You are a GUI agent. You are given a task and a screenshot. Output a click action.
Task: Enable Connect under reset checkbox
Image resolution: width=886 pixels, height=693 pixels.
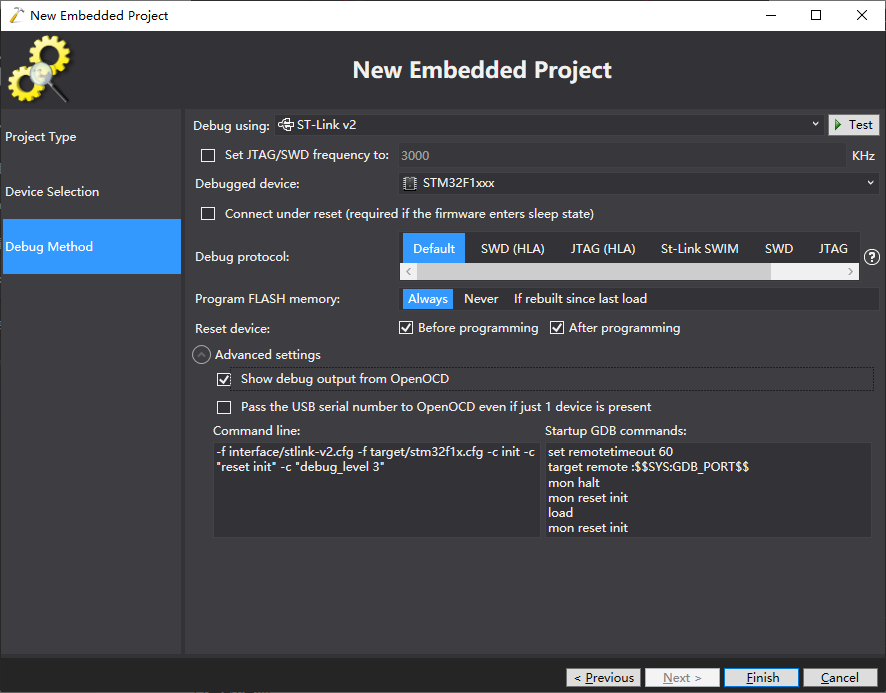(x=208, y=214)
